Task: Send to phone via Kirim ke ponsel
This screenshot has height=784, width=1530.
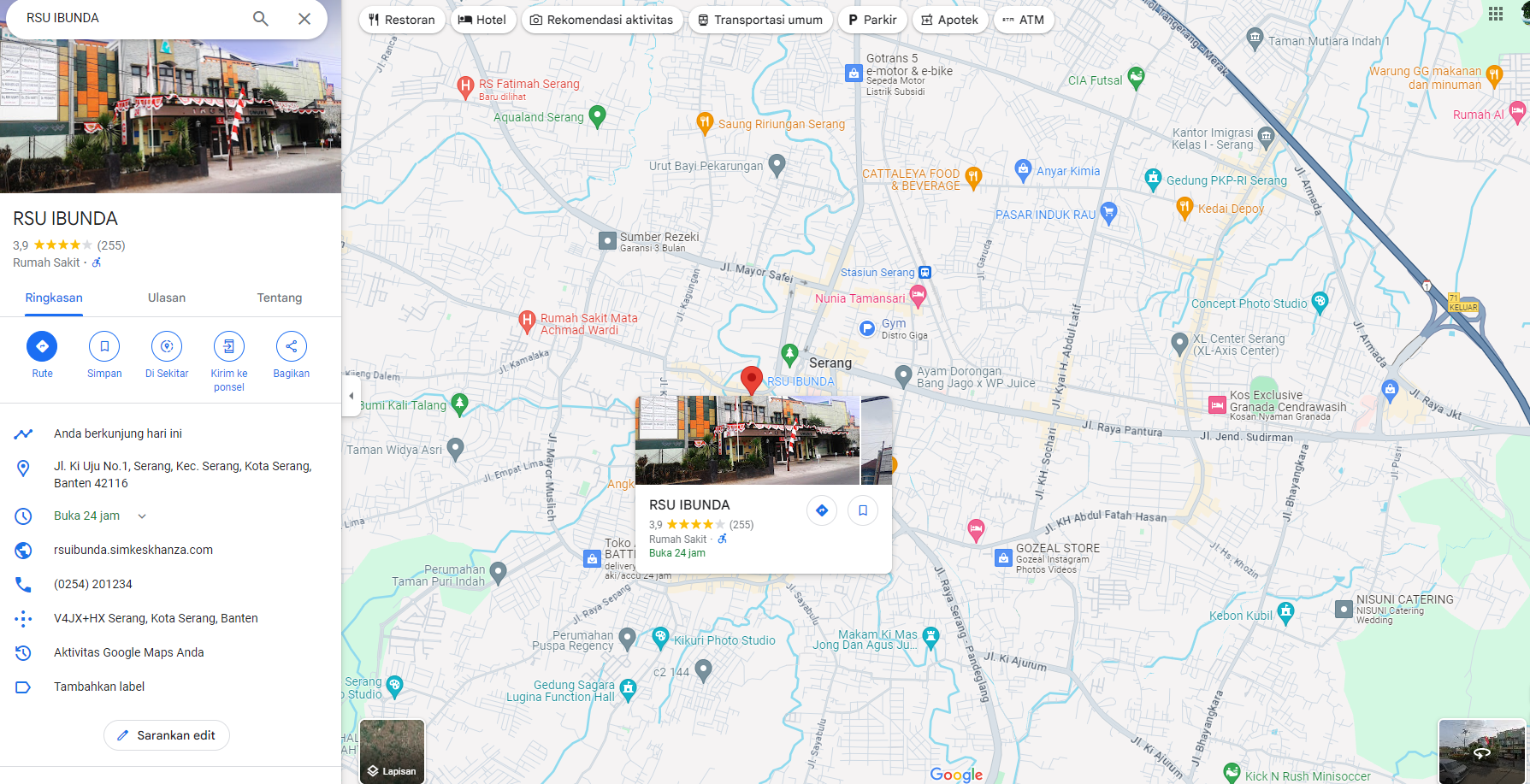Action: pos(228,346)
